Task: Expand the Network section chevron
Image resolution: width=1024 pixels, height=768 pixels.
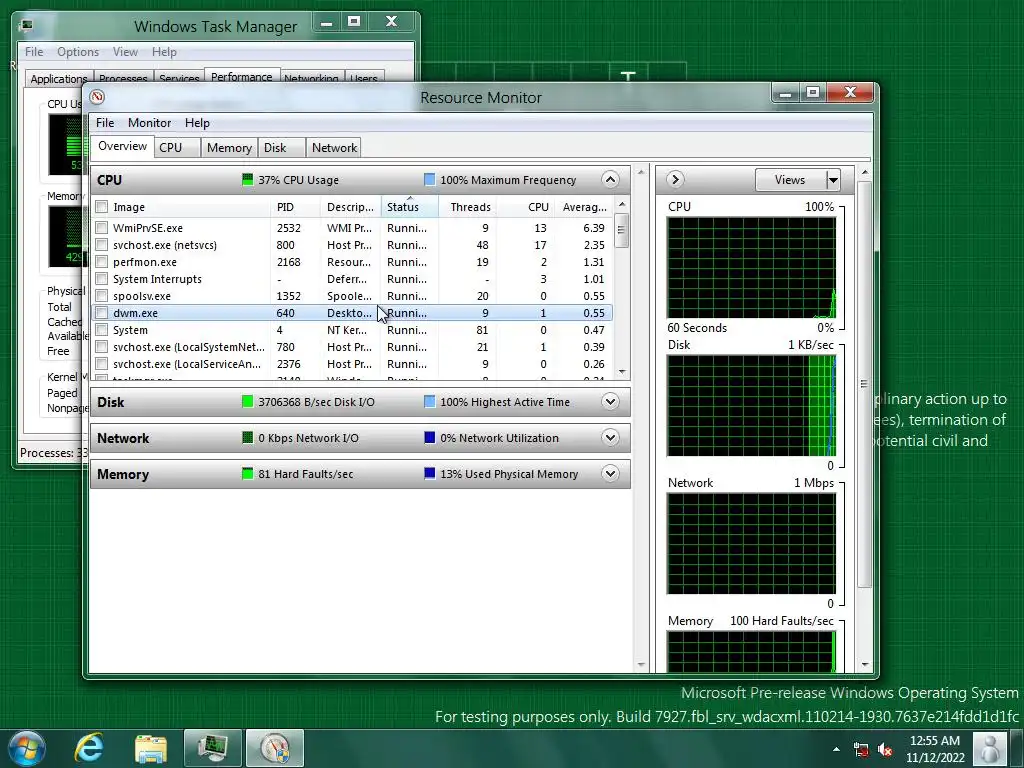Action: click(x=610, y=438)
